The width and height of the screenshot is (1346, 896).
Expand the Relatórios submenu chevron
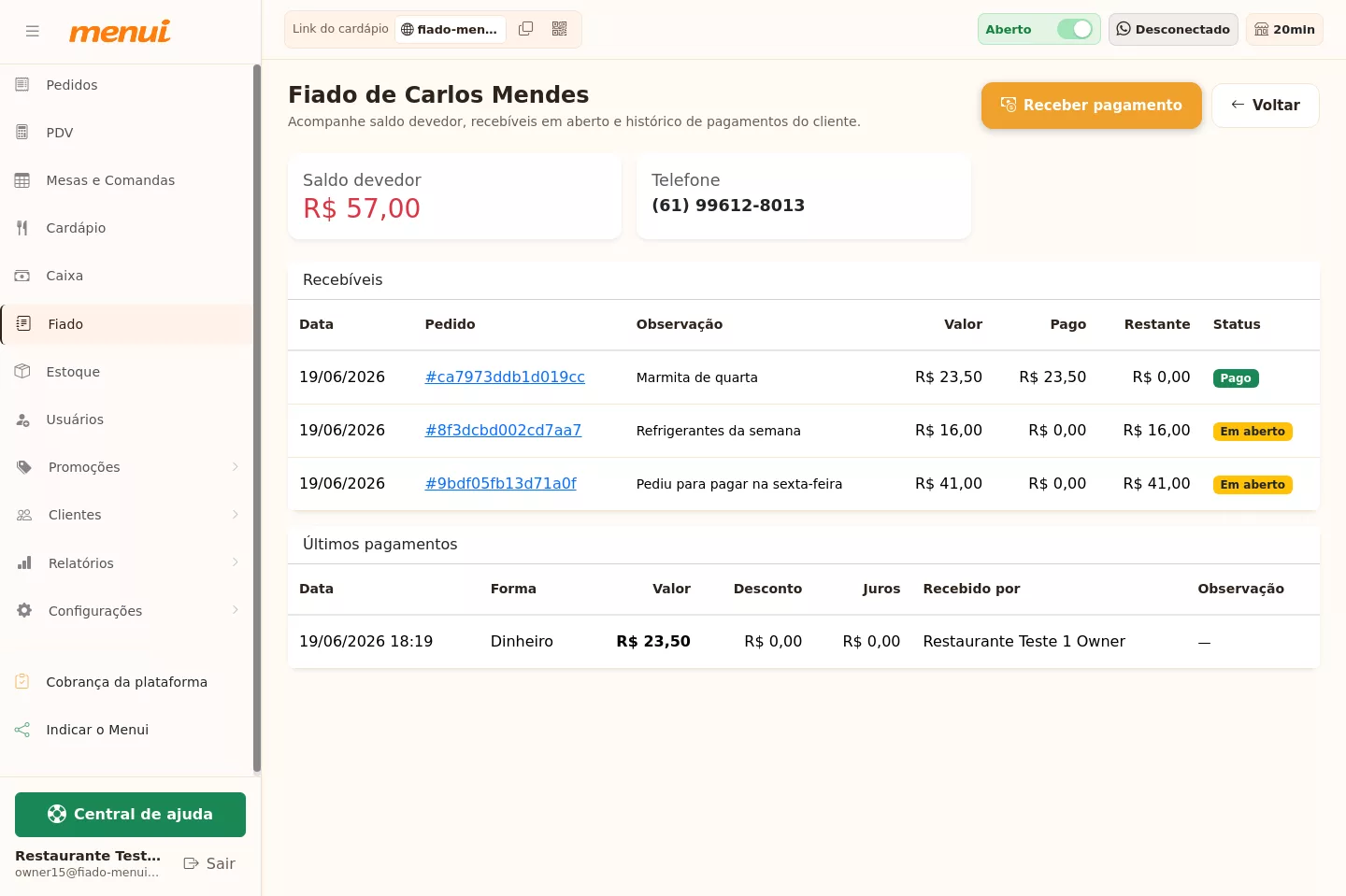(x=236, y=562)
